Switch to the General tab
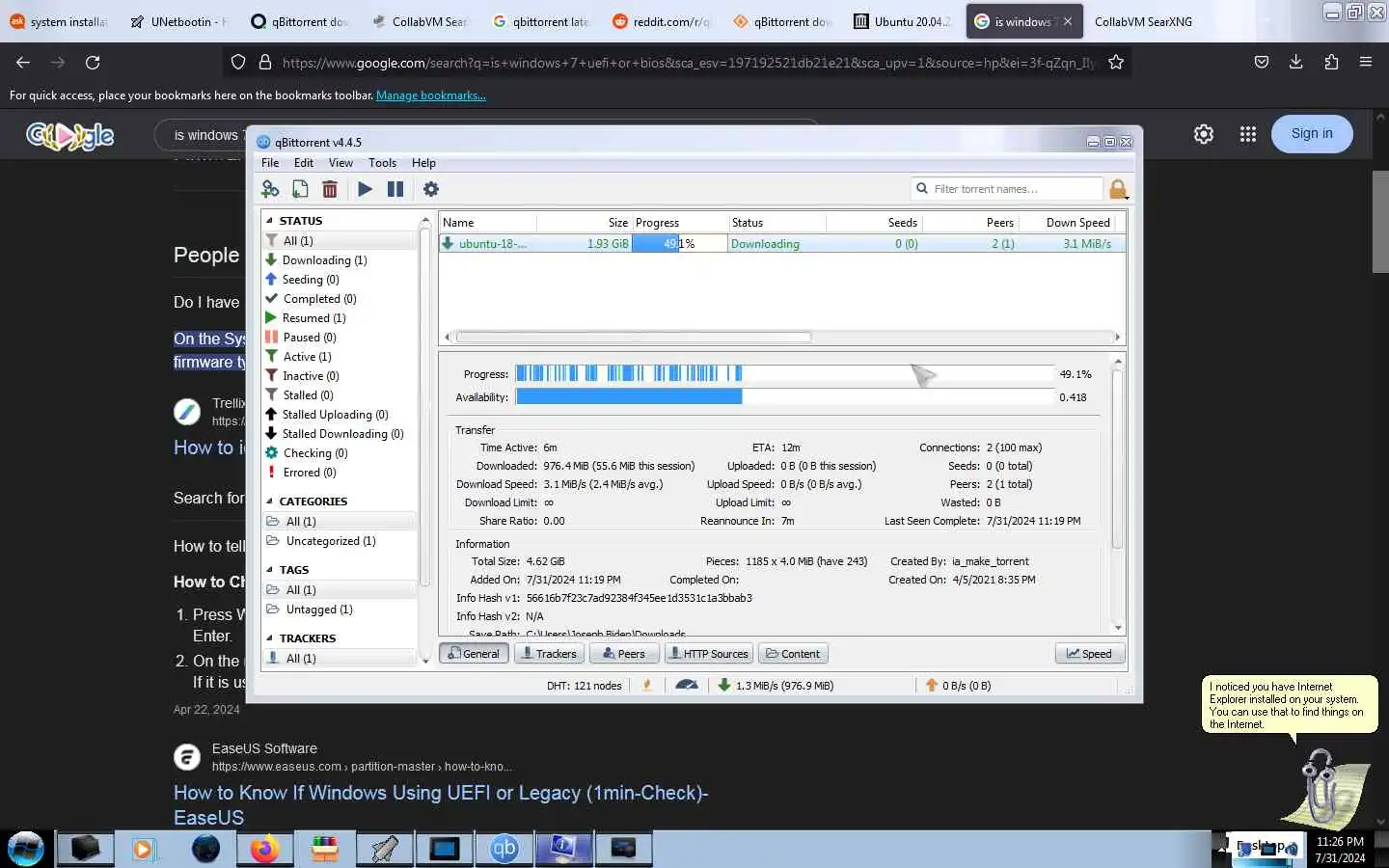The image size is (1389, 868). [x=474, y=654]
